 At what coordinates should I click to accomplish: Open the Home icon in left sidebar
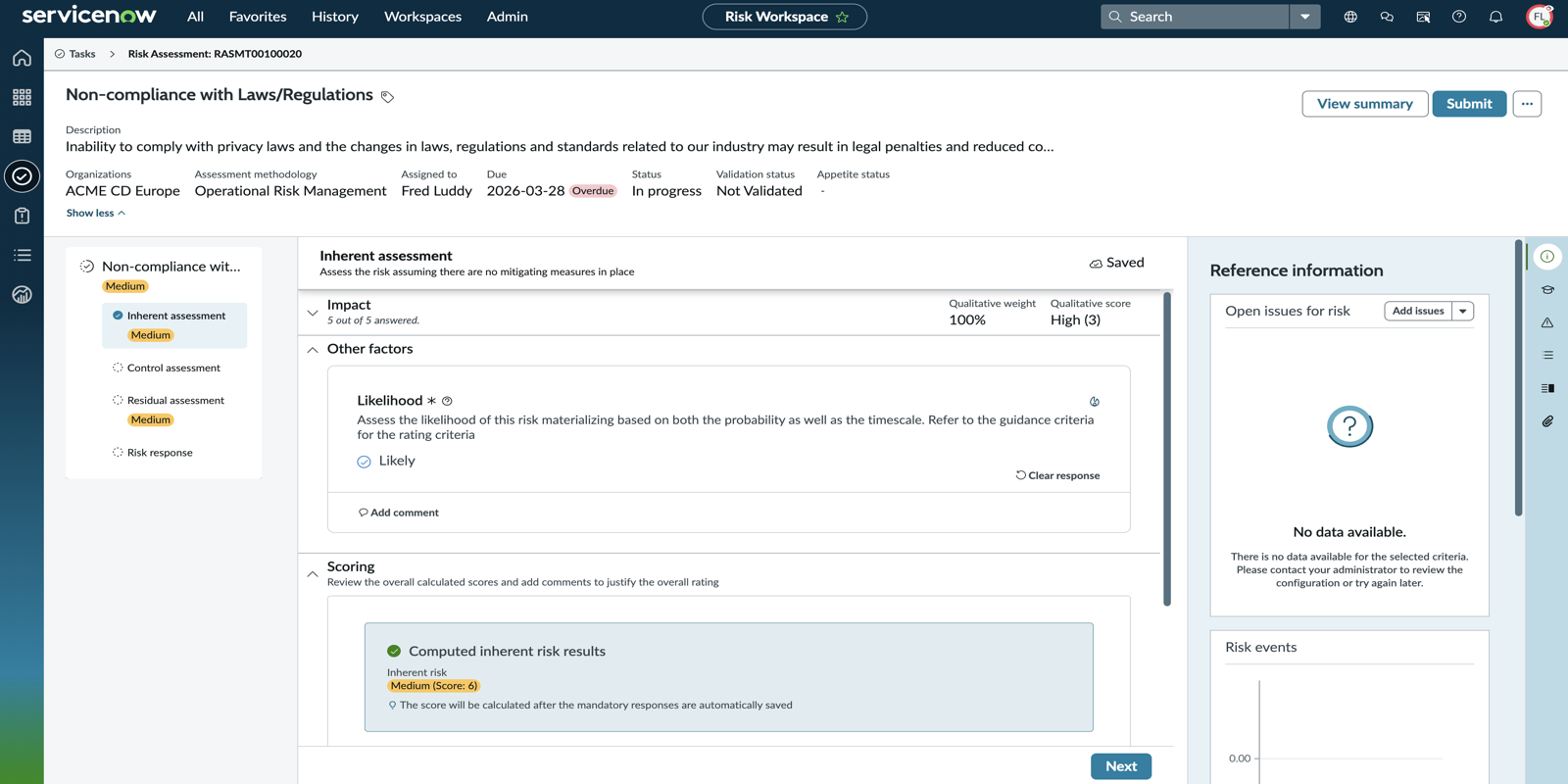22,58
